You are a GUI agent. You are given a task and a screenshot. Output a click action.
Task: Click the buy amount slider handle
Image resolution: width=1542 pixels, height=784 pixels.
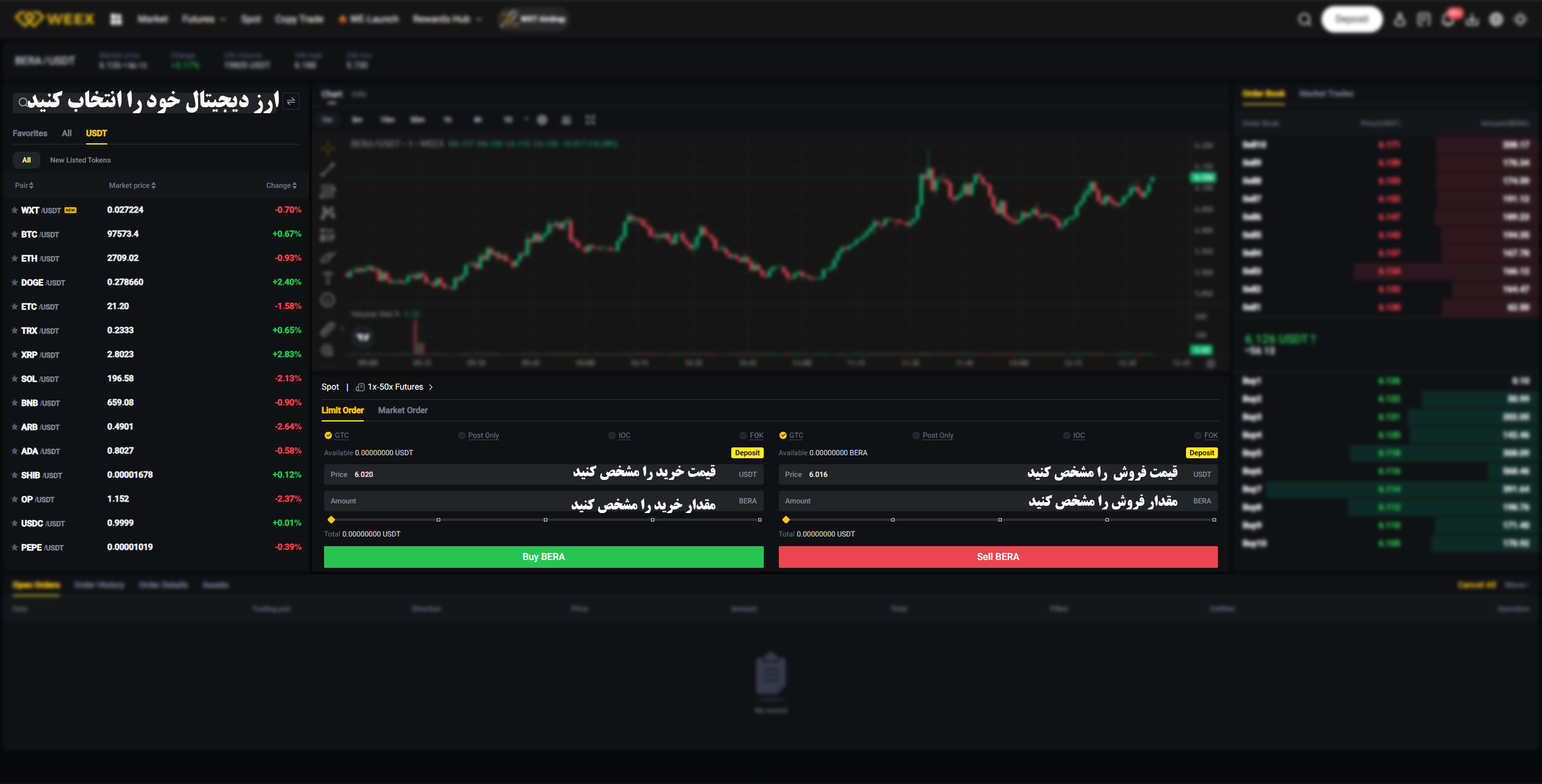coord(331,518)
